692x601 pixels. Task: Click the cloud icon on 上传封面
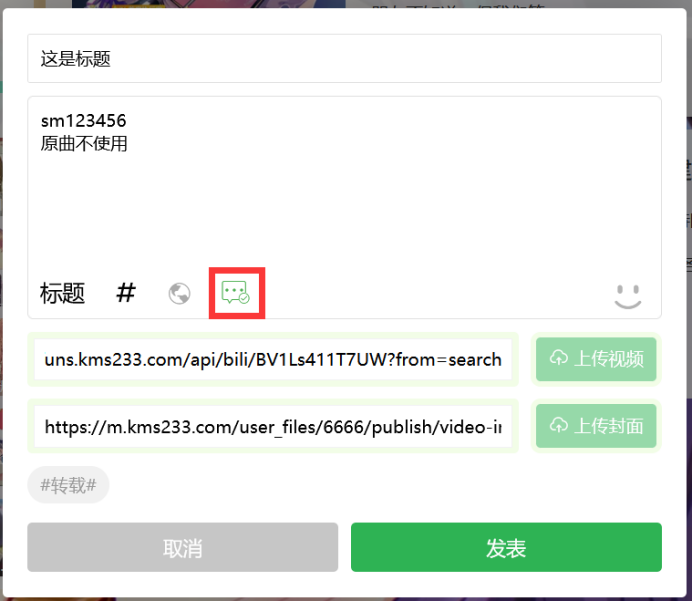coord(559,424)
